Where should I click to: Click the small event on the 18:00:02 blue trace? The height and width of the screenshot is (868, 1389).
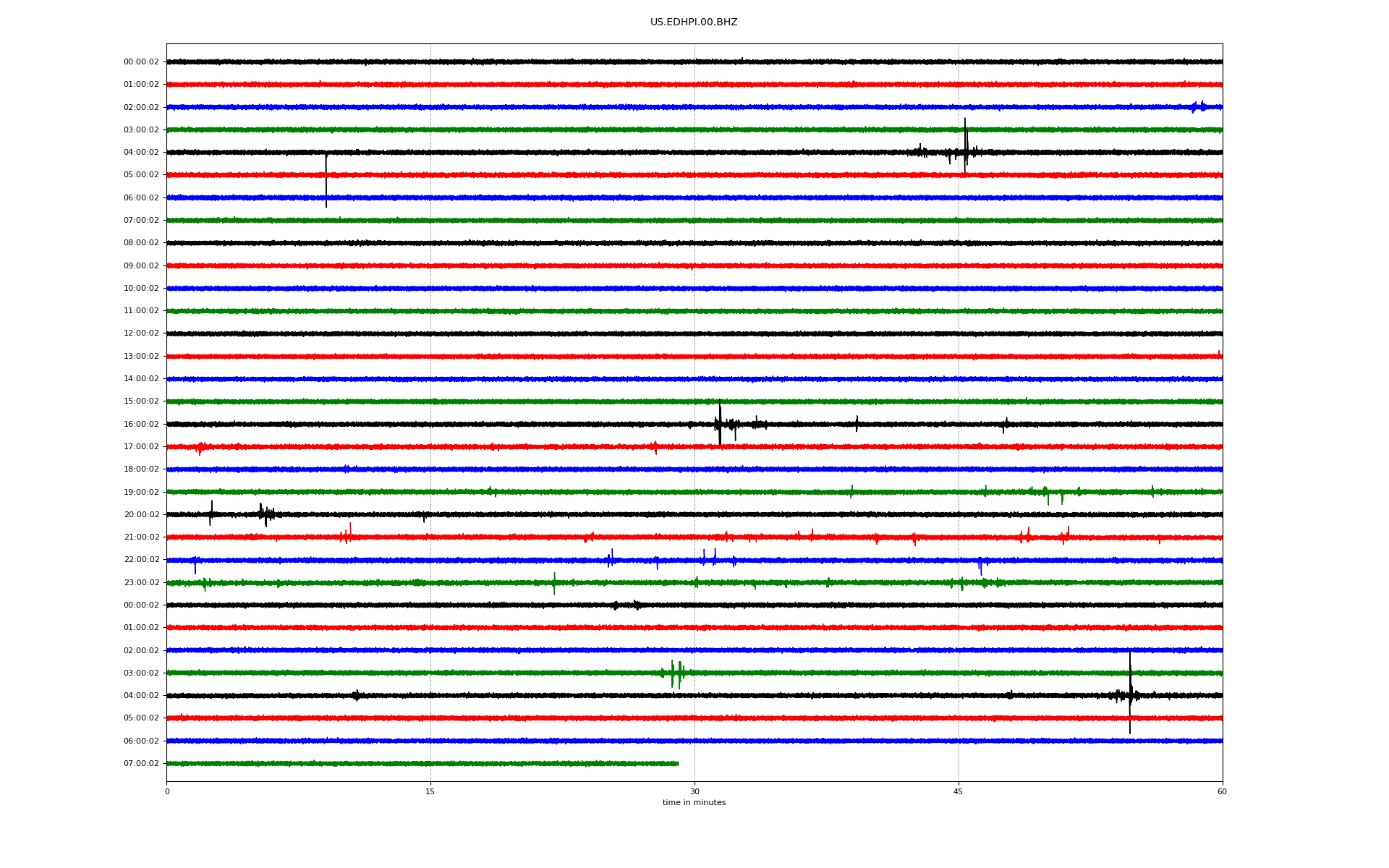pos(347,469)
